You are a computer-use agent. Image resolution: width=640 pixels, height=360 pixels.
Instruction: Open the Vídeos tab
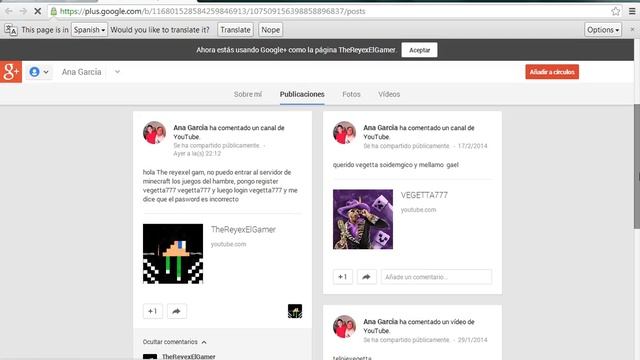point(389,94)
